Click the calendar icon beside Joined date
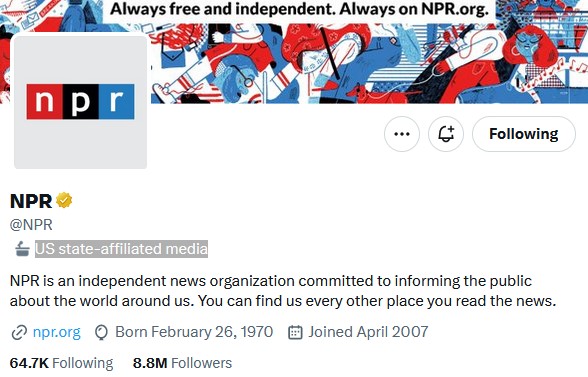The width and height of the screenshot is (588, 377). click(x=295, y=332)
